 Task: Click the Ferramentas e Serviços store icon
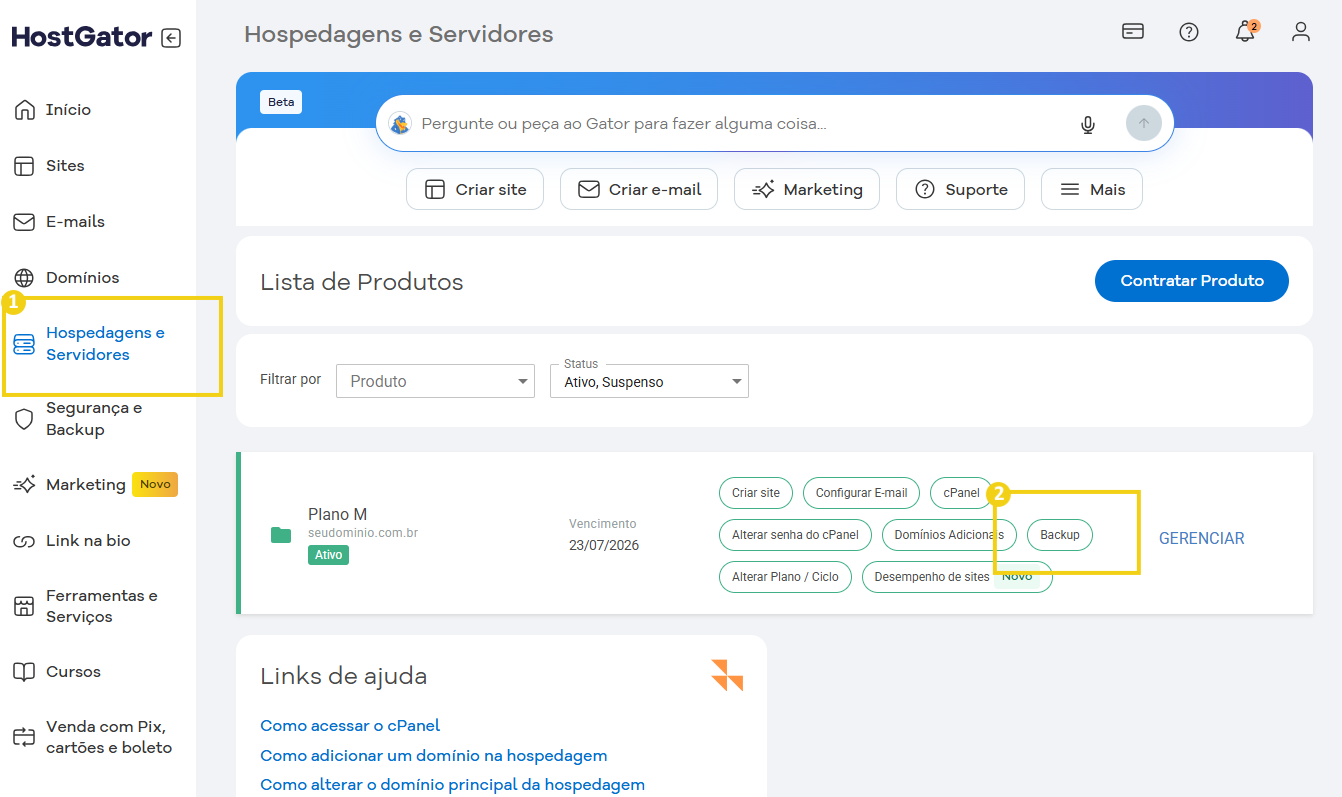pyautogui.click(x=24, y=606)
